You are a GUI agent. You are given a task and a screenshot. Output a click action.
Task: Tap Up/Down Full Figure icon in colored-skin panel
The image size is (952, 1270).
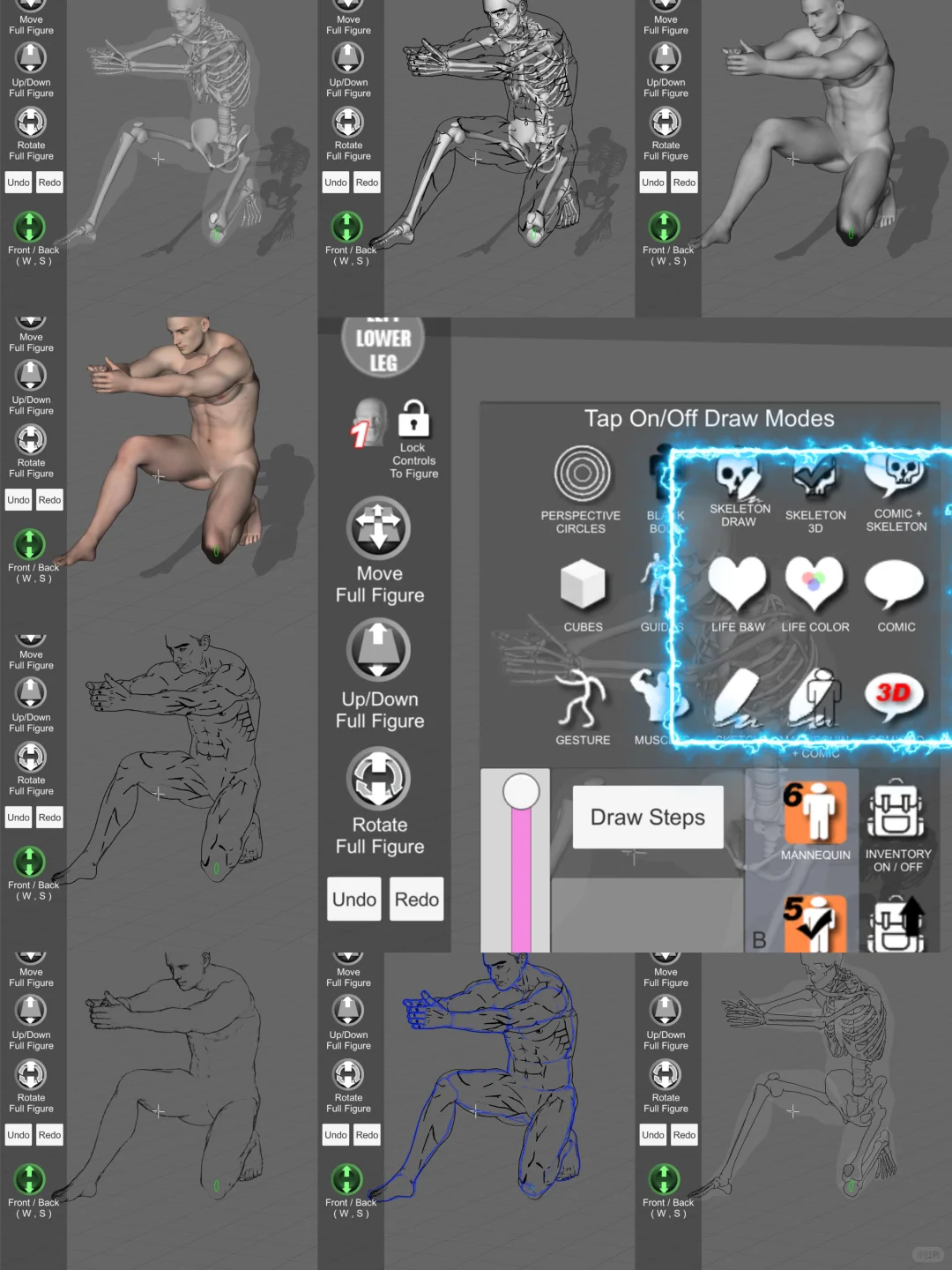[x=30, y=375]
